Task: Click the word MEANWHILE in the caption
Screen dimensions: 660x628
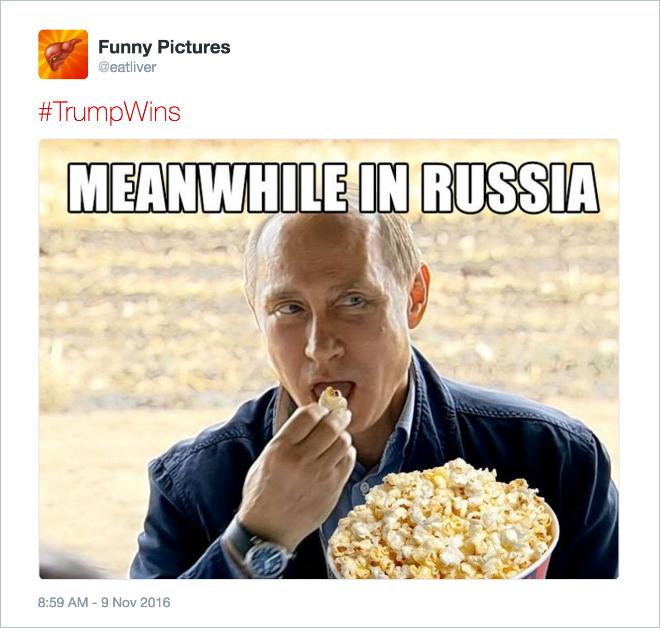Action: click(x=208, y=188)
